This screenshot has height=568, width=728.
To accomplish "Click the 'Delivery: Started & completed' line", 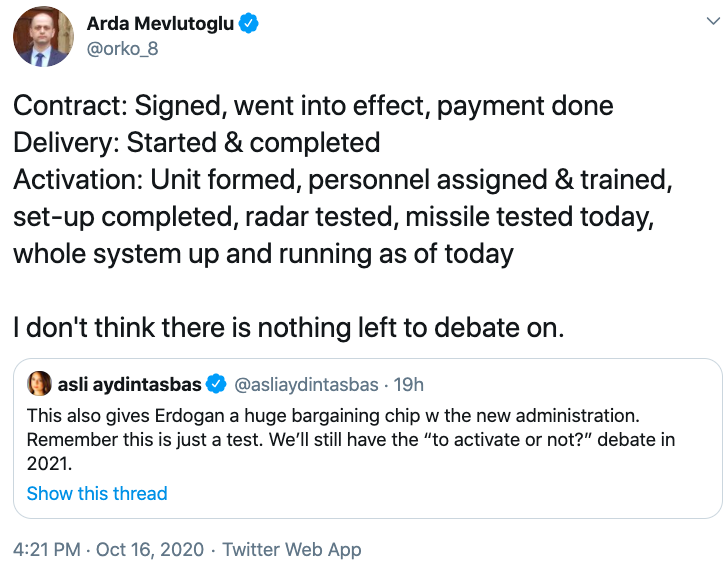I will (x=196, y=142).
